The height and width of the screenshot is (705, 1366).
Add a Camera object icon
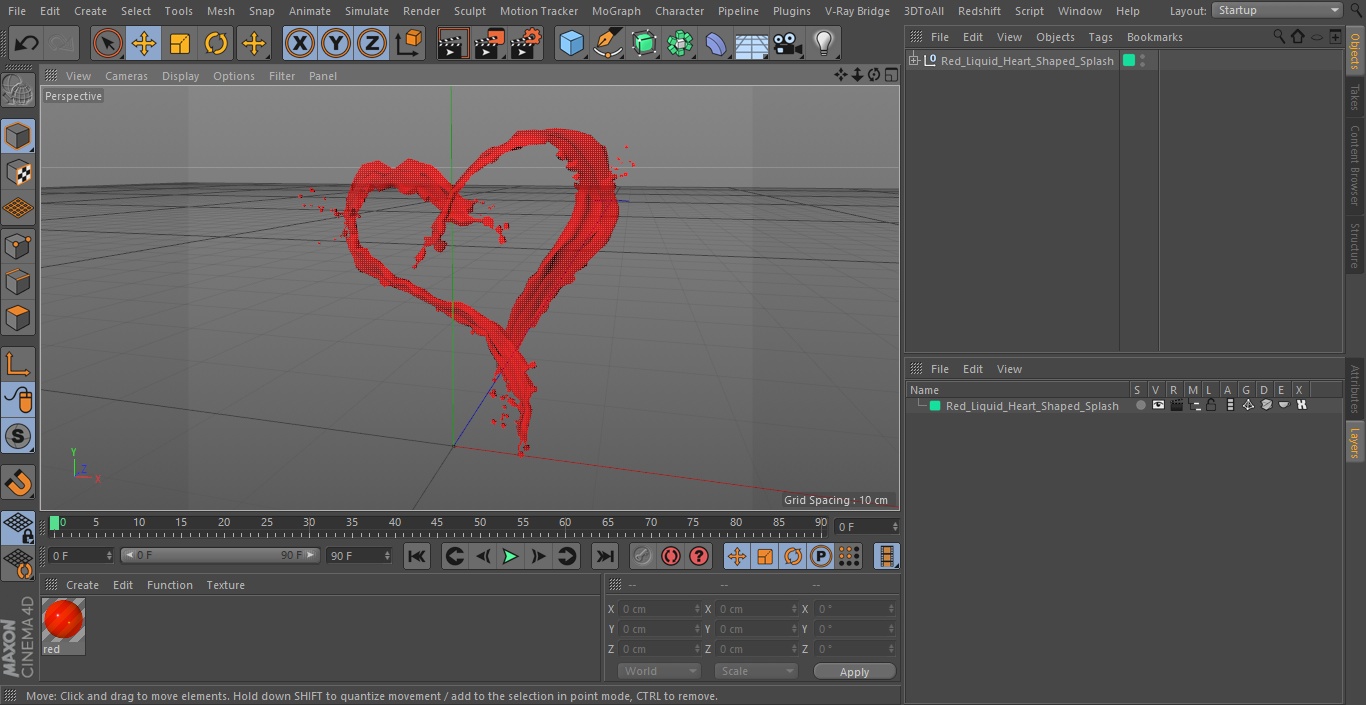click(x=787, y=43)
